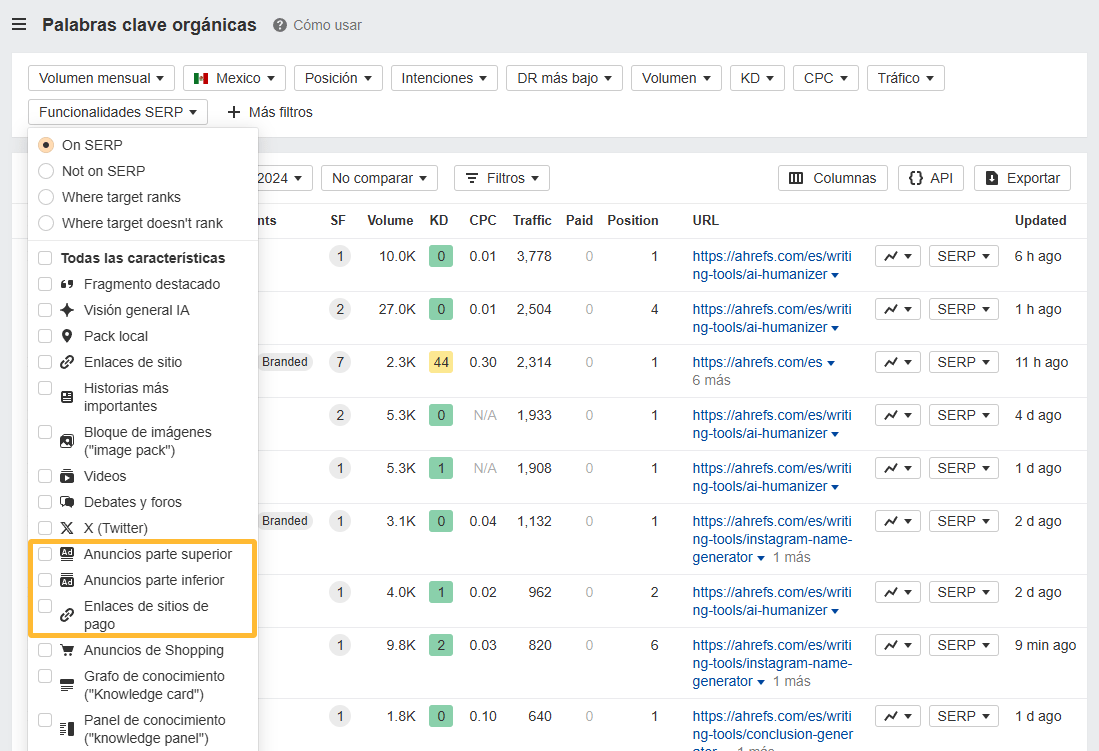Click the Pack local pin icon
This screenshot has height=751, width=1099.
[67, 336]
